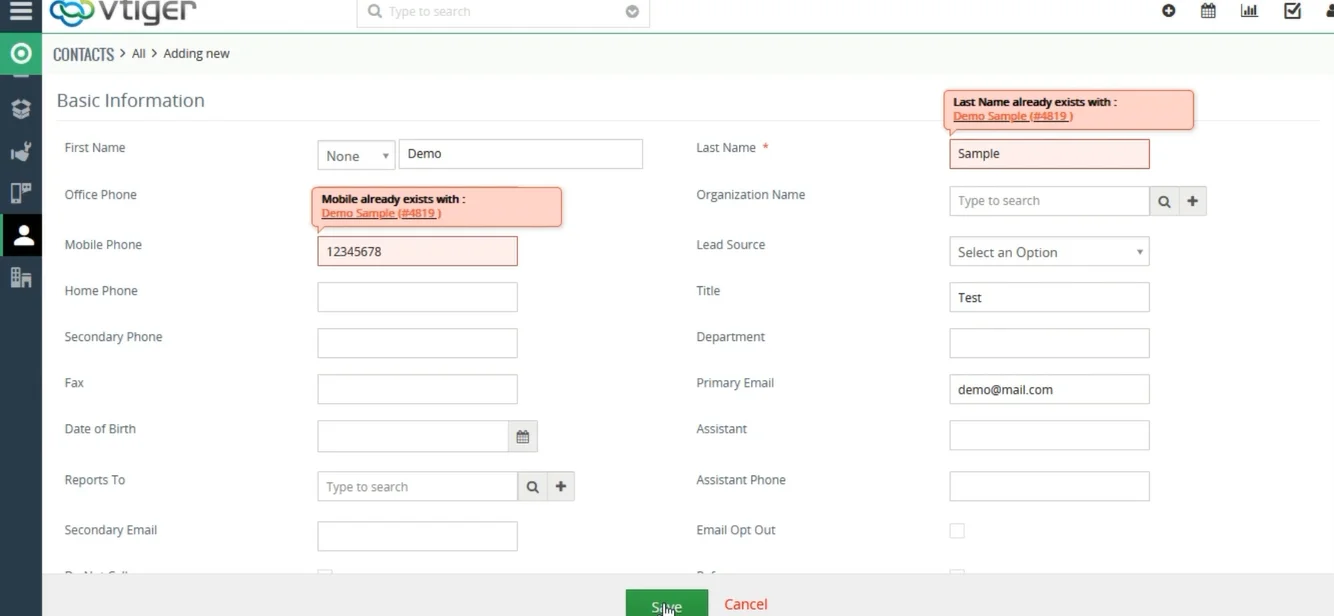Select the Contacts person sidebar icon

coord(21,236)
